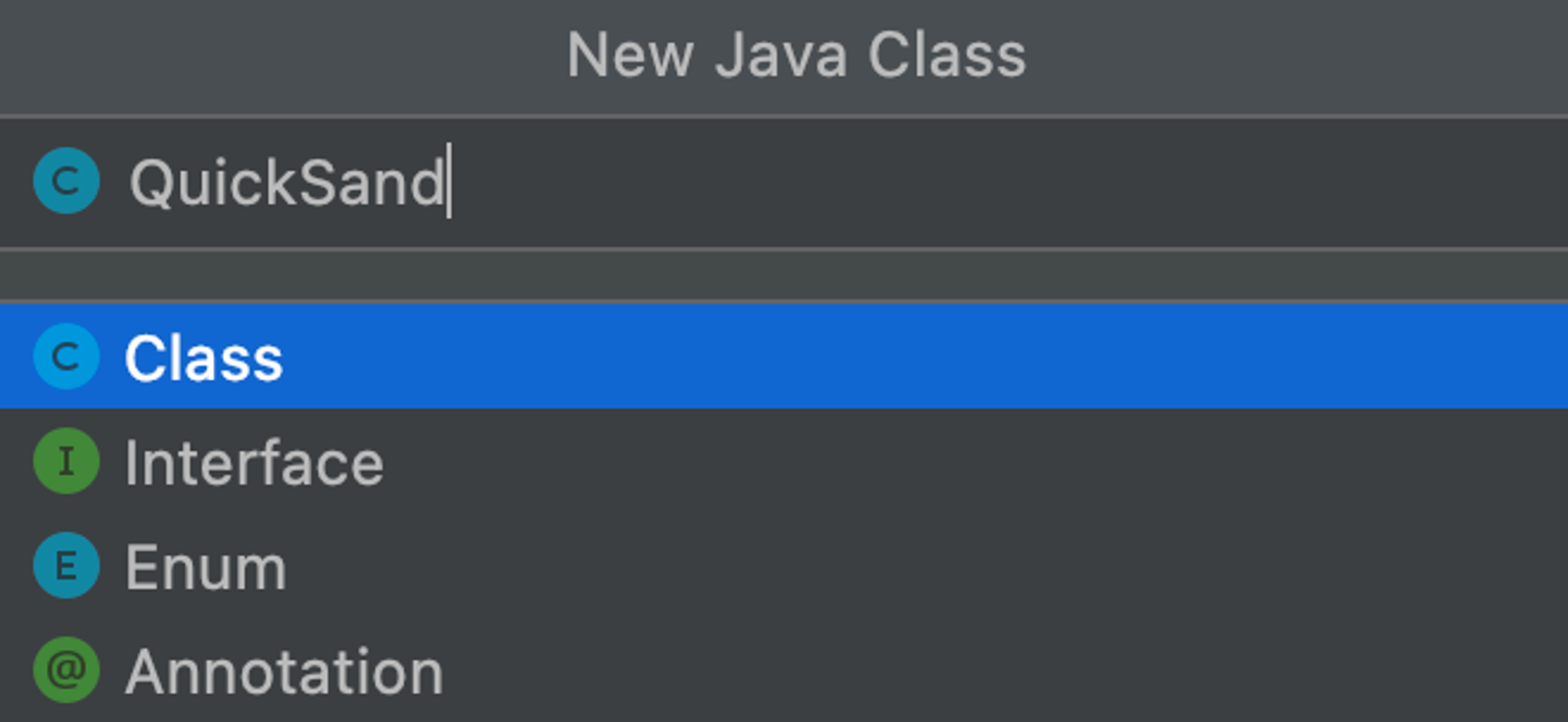Click the letter Q in QuickSand
Image resolution: width=1568 pixels, height=722 pixels.
tap(150, 183)
